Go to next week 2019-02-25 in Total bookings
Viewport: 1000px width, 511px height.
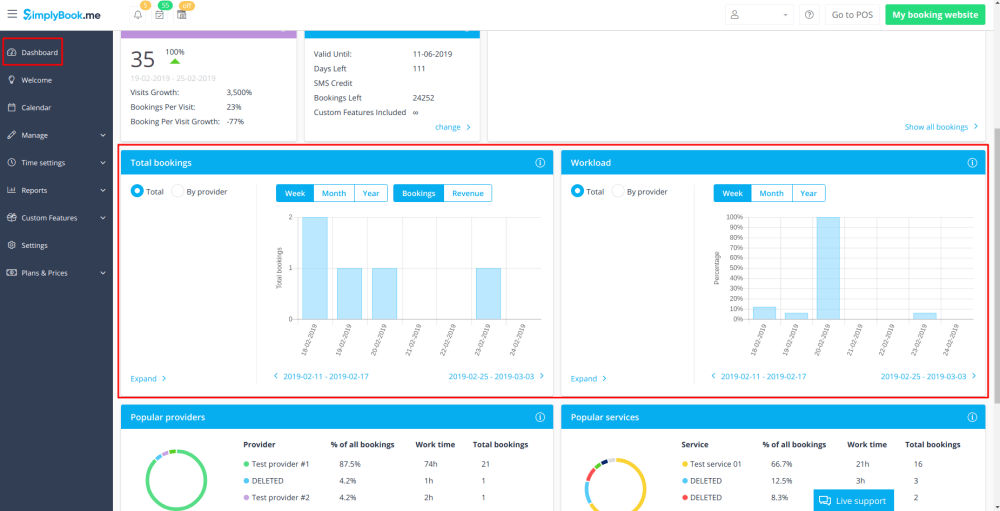pyautogui.click(x=496, y=376)
